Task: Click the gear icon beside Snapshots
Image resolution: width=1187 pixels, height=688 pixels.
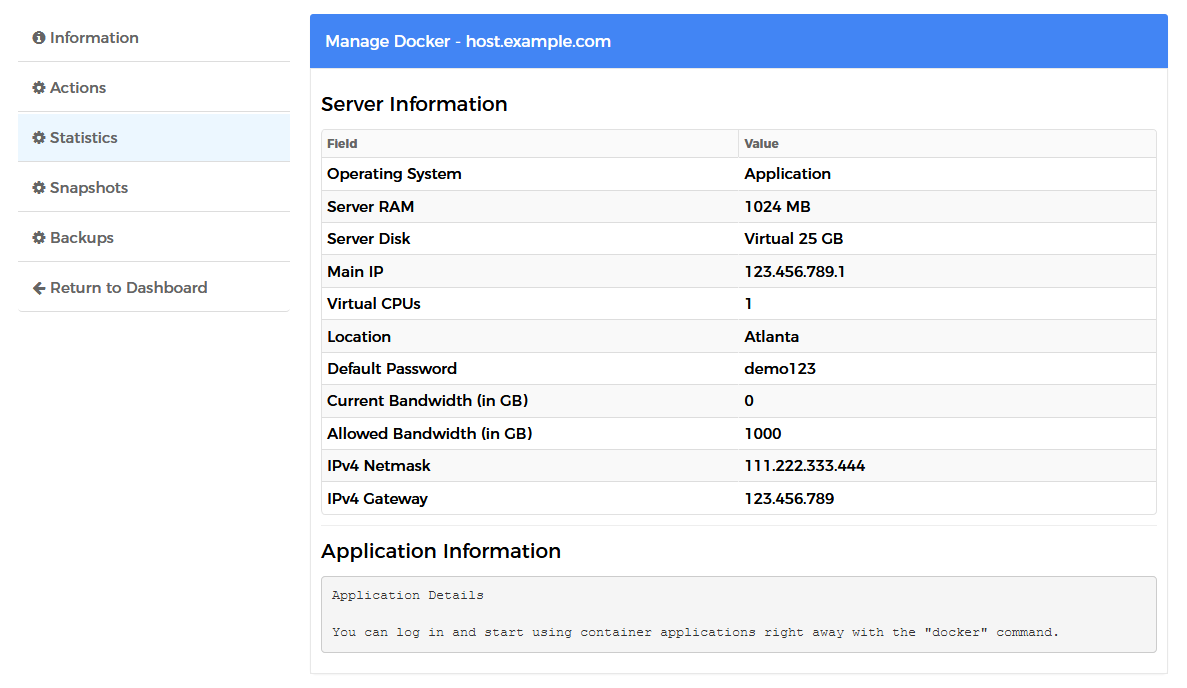Action: point(39,188)
